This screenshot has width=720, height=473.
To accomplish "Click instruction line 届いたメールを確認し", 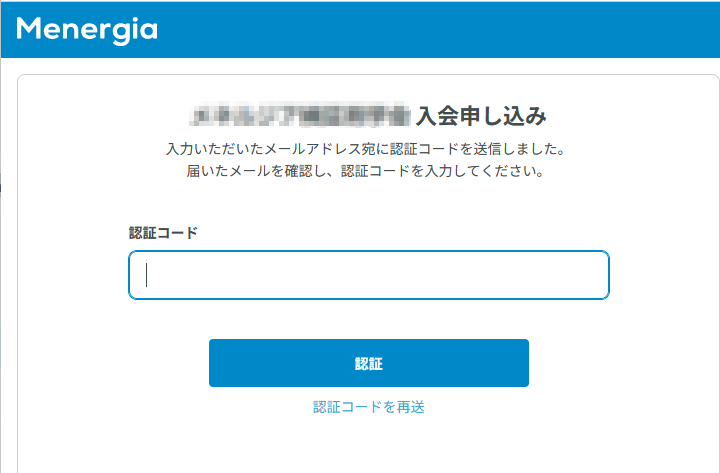I will coord(366,171).
